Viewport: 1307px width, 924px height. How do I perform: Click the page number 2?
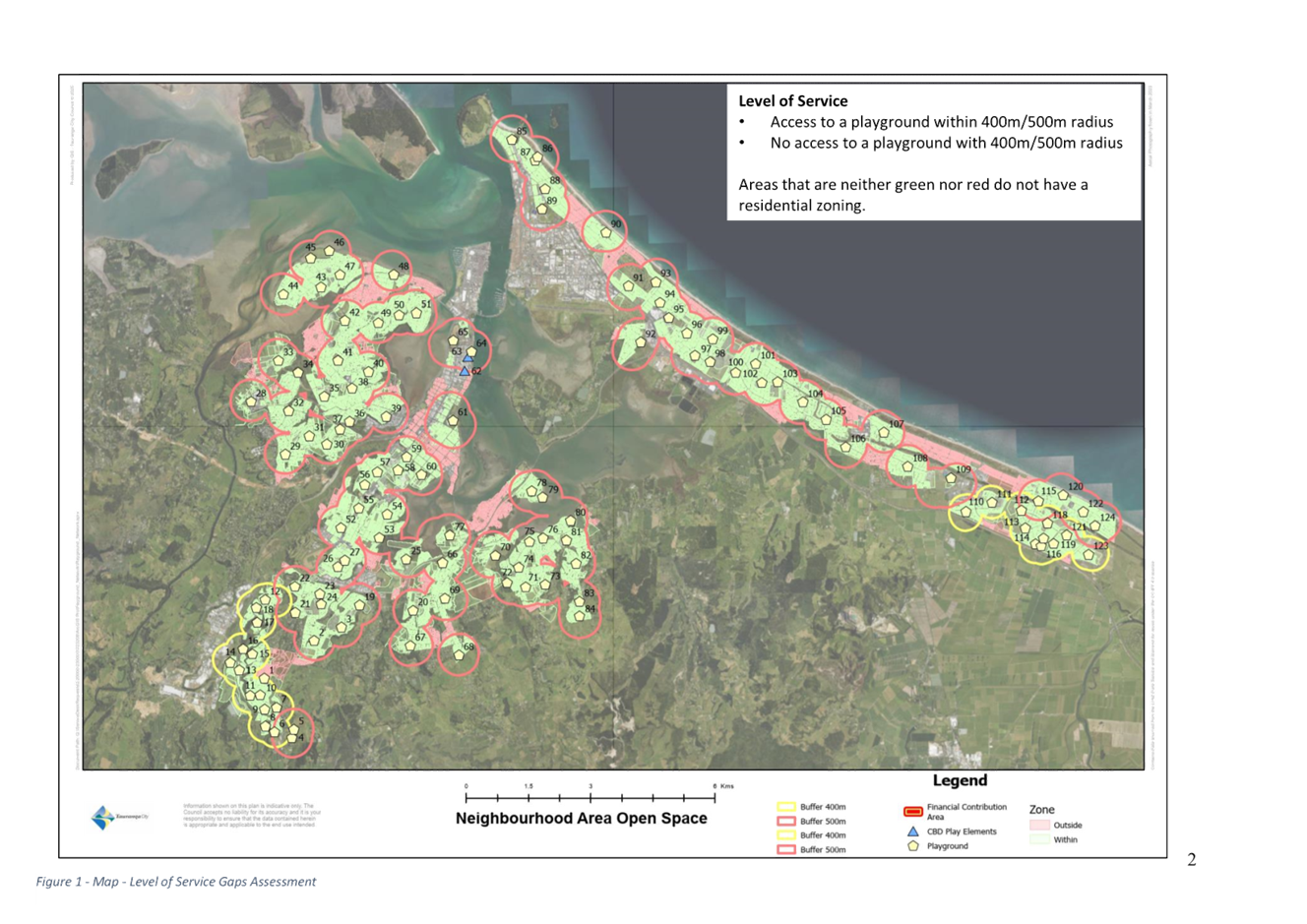[1192, 860]
